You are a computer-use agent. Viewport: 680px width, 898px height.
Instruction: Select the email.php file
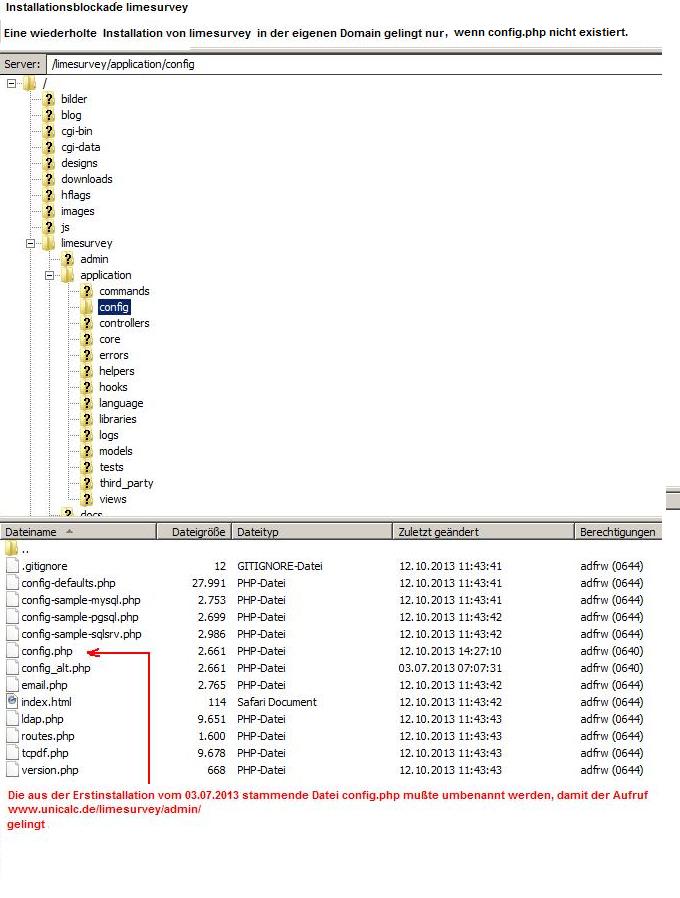pyautogui.click(x=44, y=686)
